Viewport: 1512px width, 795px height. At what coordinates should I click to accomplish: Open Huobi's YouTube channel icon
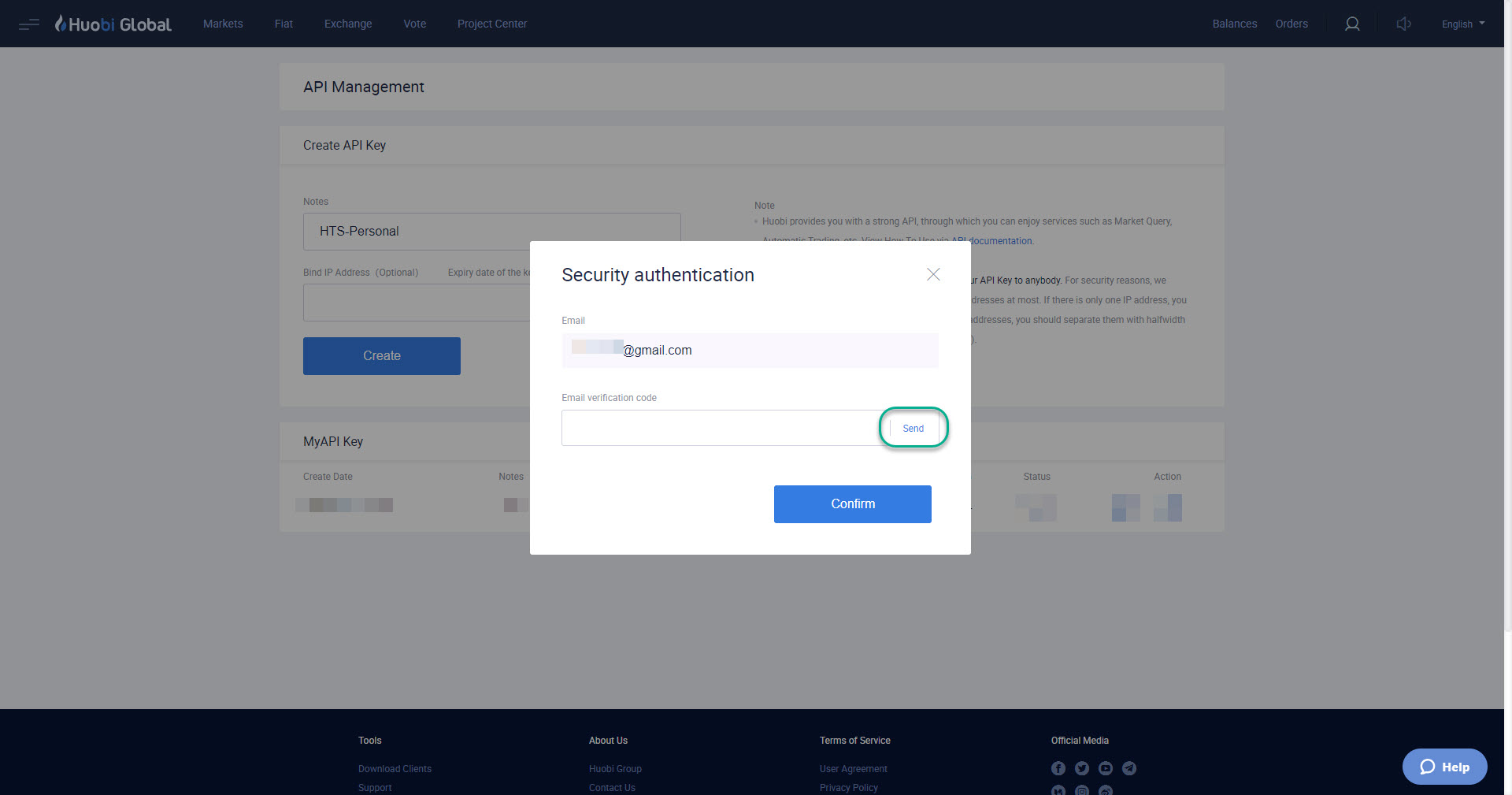click(1105, 768)
